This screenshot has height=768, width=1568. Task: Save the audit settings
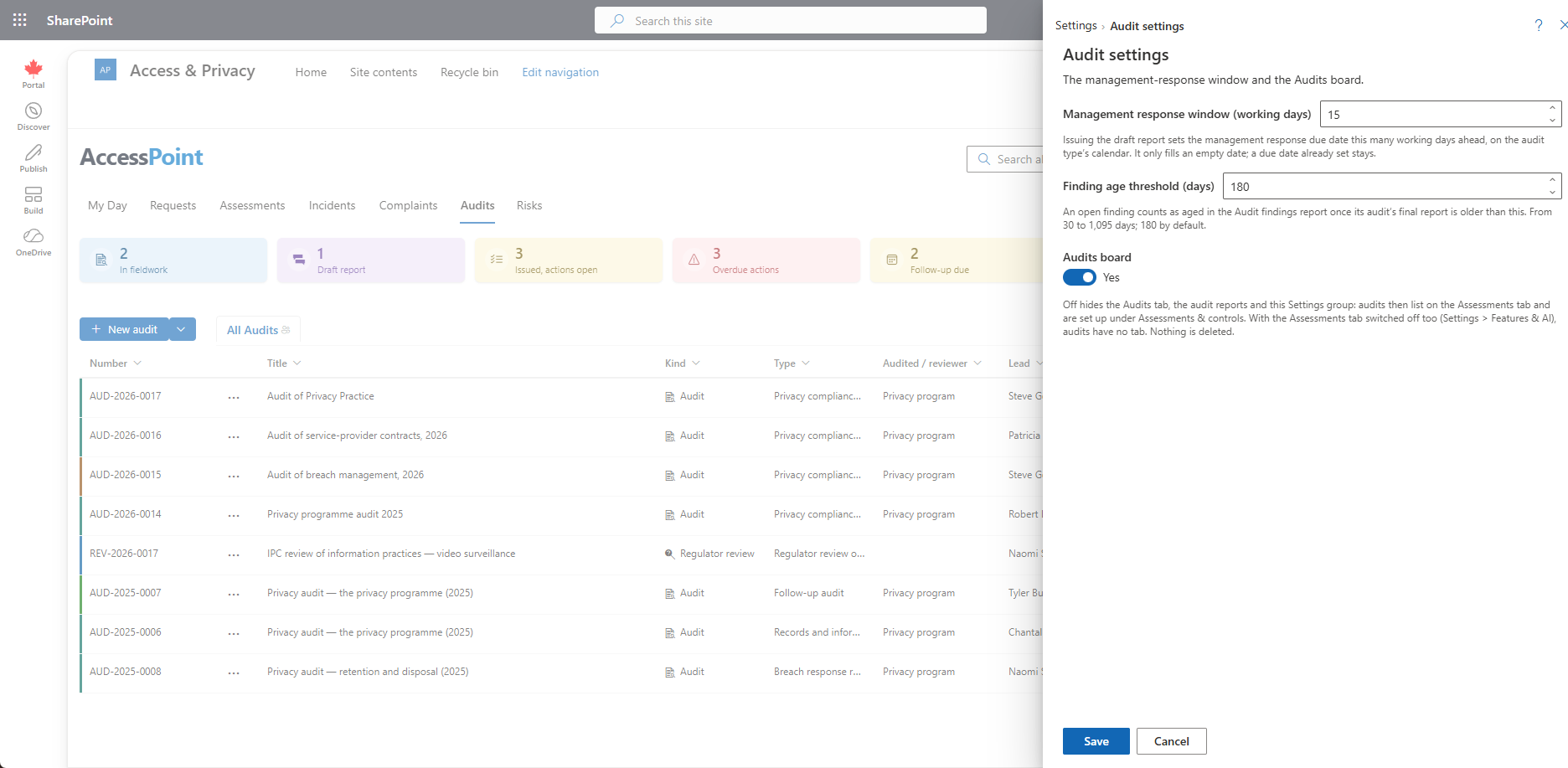coord(1096,741)
